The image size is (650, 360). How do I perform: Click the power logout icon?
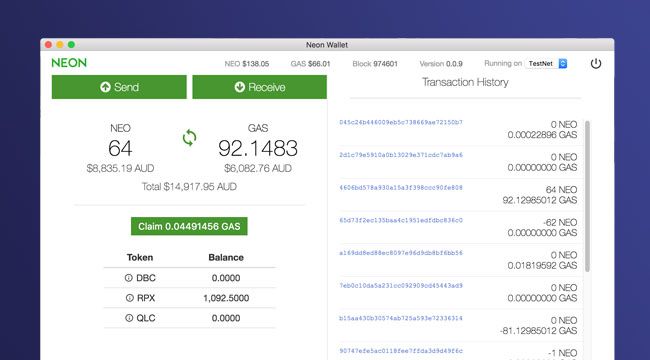596,63
